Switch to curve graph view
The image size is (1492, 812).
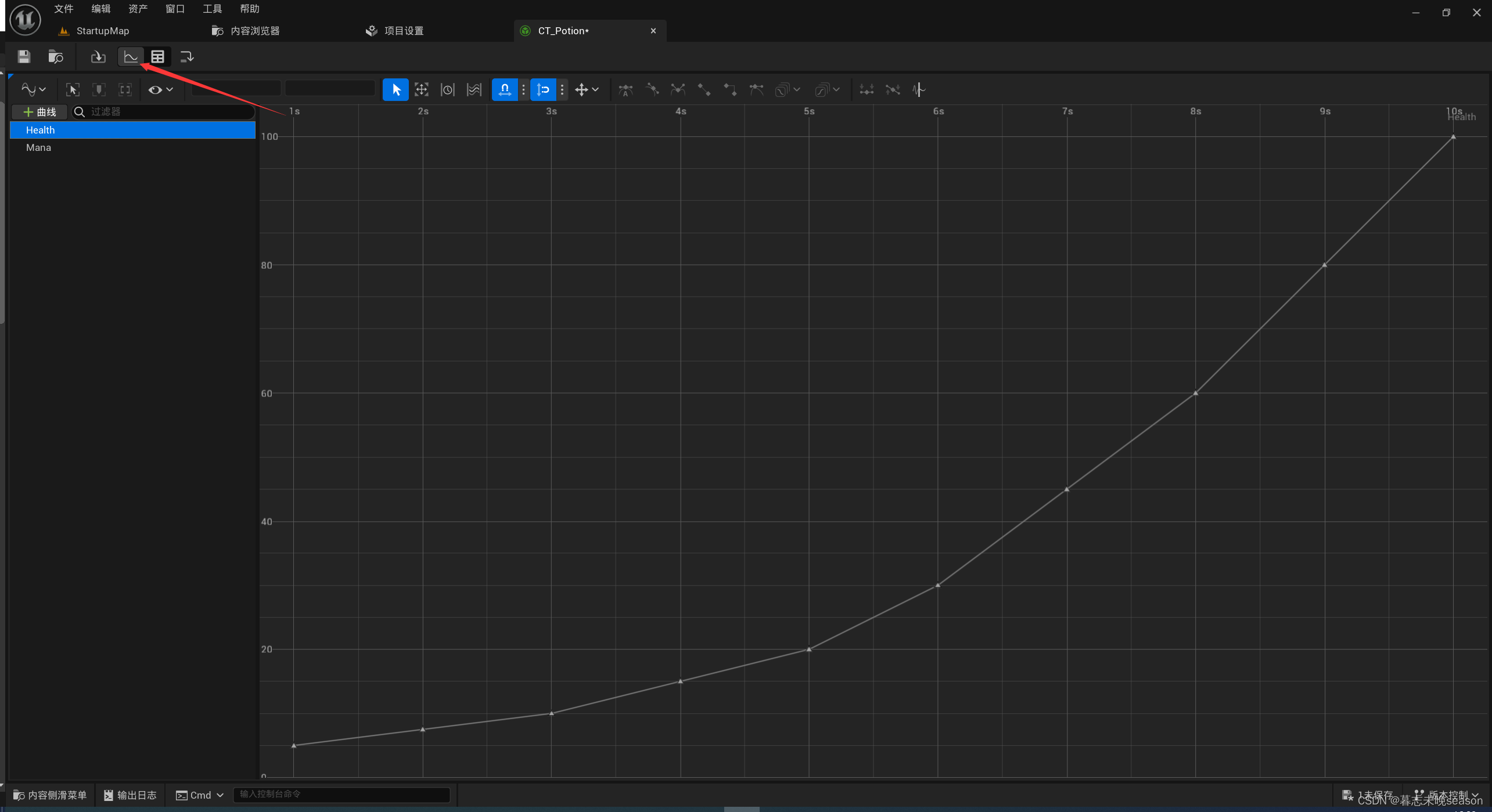click(131, 56)
